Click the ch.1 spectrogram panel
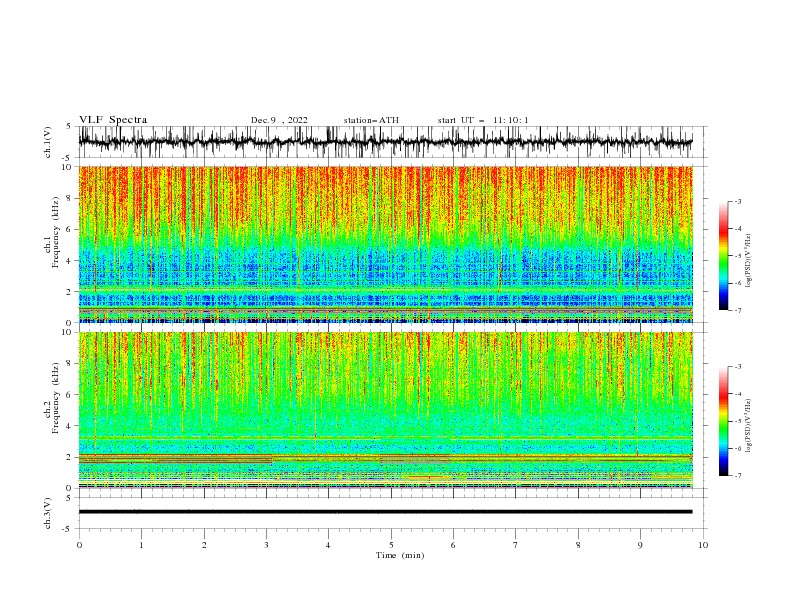The width and height of the screenshot is (792, 612). click(x=385, y=244)
